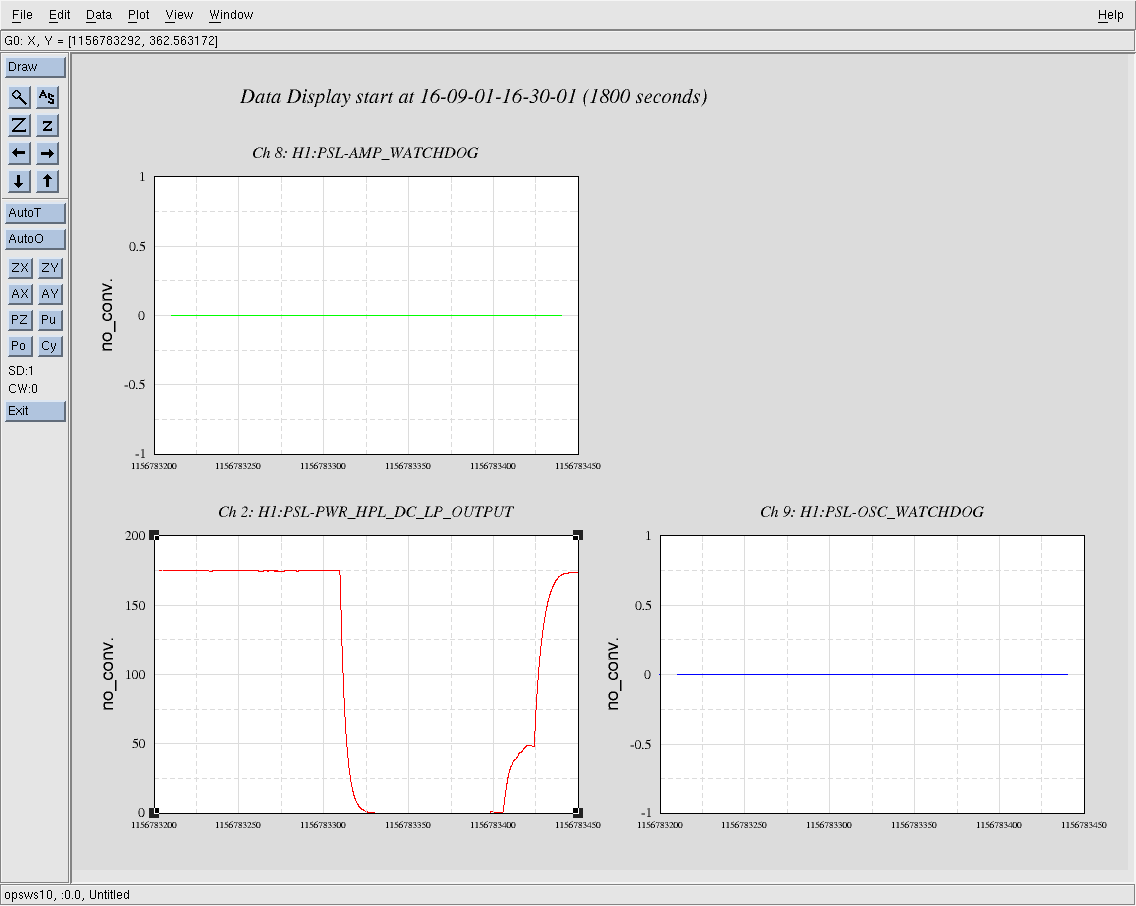Click the 'opsws10, :0.0, Untitled' status bar text
Viewport: 1136px width, 906px height.
click(x=67, y=895)
